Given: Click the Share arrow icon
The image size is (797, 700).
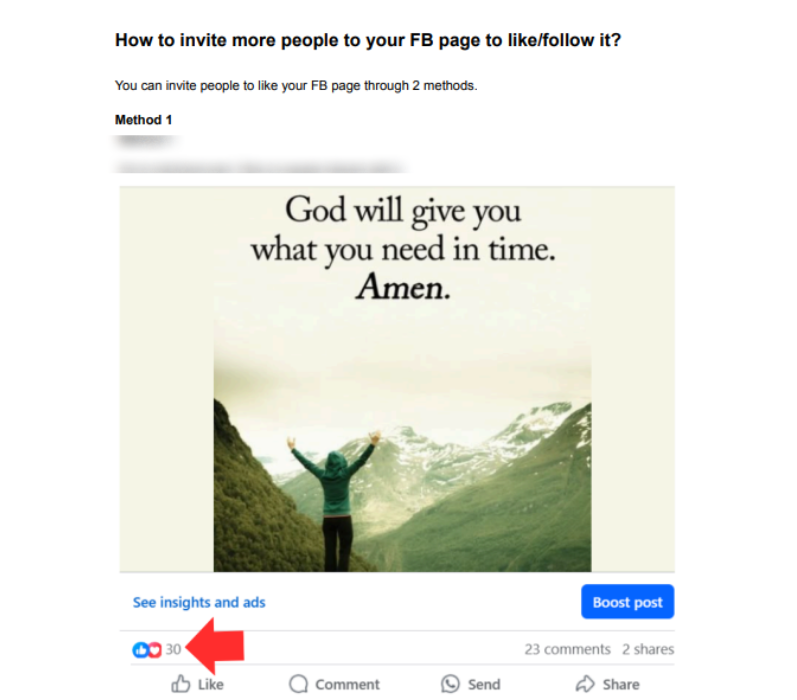Looking at the screenshot, I should click(585, 684).
